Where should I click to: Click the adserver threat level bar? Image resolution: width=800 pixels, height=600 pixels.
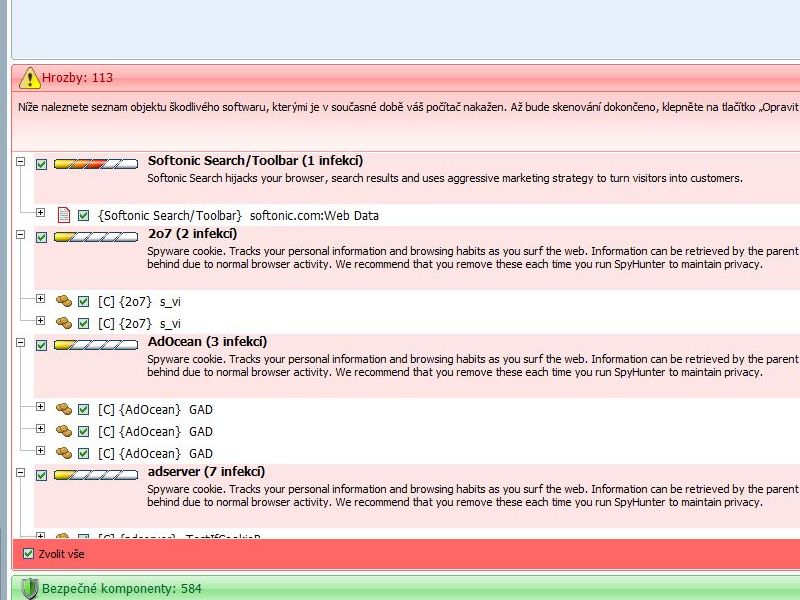click(x=96, y=476)
